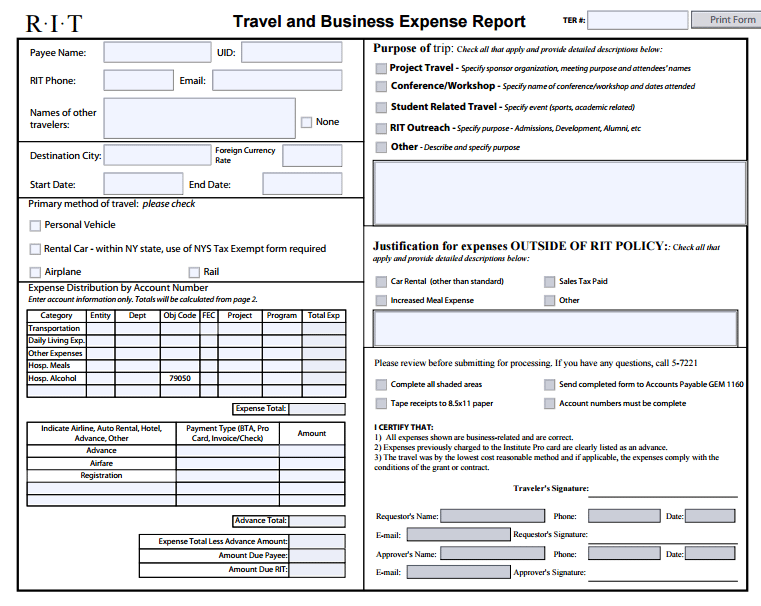Check the Sales Tax Paid checkbox
Viewport: 761px width, 606px height.
pos(549,282)
